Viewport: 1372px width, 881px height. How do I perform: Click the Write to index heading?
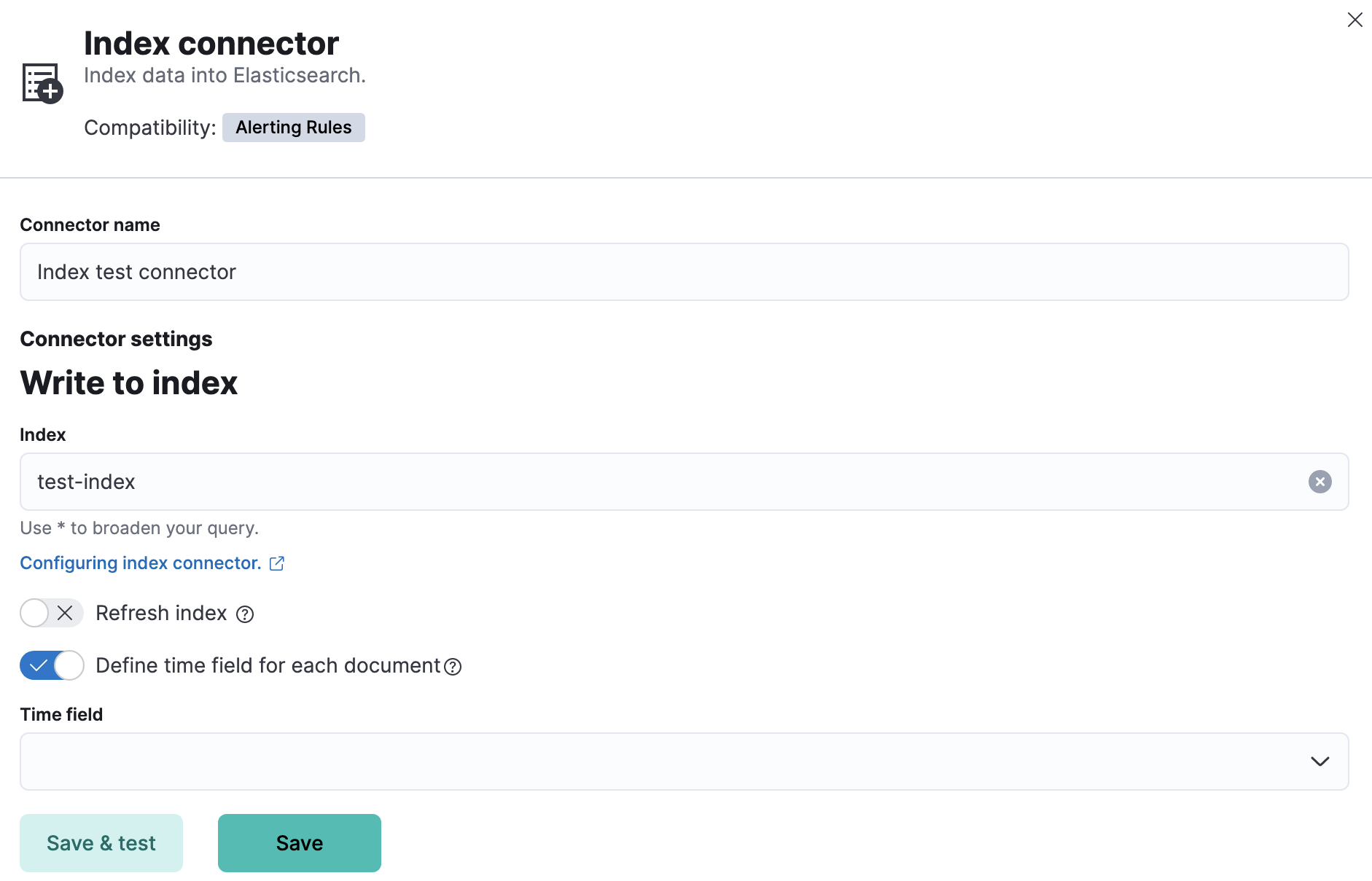[x=129, y=383]
